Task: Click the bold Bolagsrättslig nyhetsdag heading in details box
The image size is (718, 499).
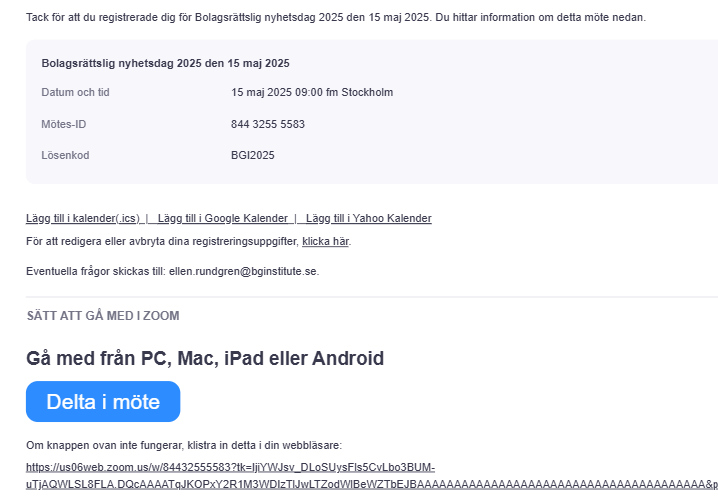Action: click(x=165, y=63)
